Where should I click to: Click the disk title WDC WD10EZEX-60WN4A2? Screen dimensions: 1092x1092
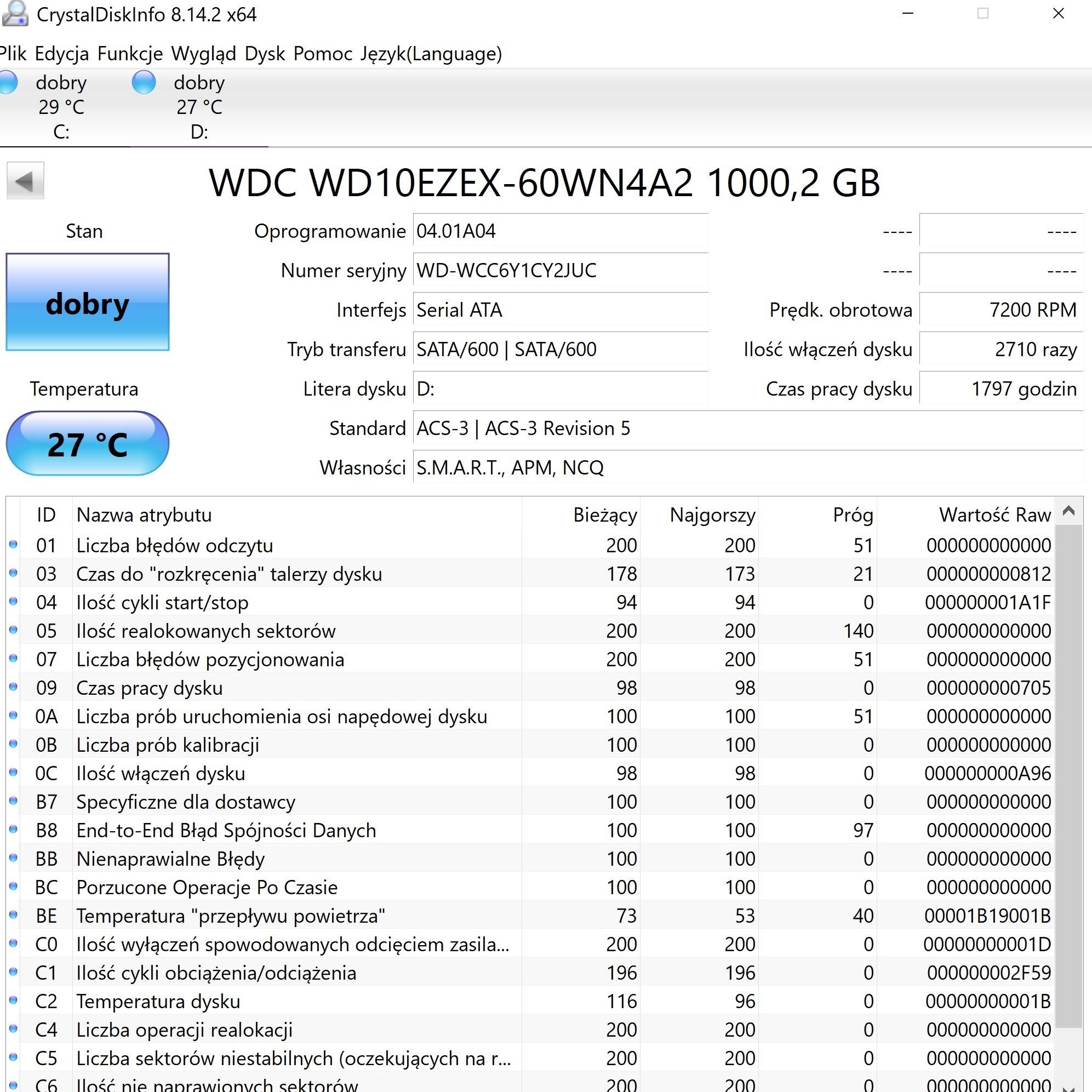click(544, 182)
